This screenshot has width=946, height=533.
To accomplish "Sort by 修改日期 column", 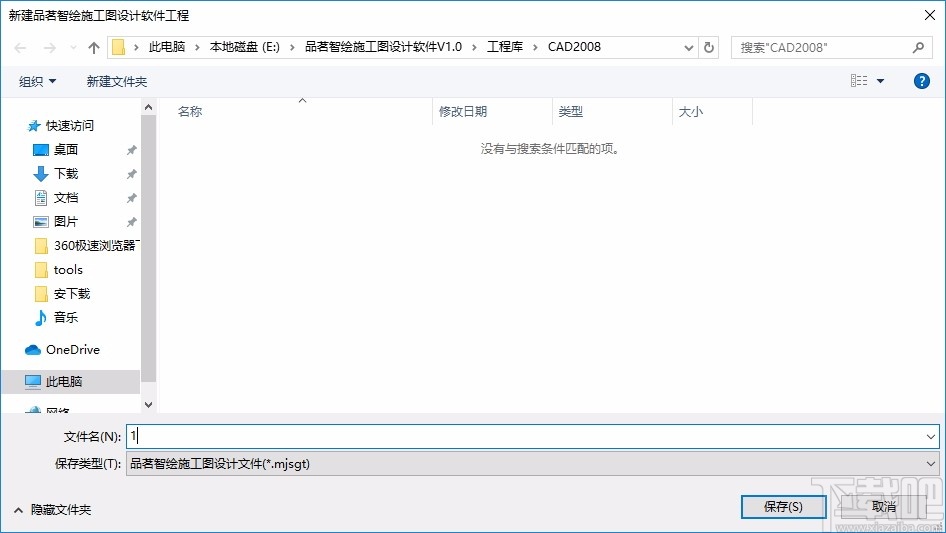I will tap(463, 112).
